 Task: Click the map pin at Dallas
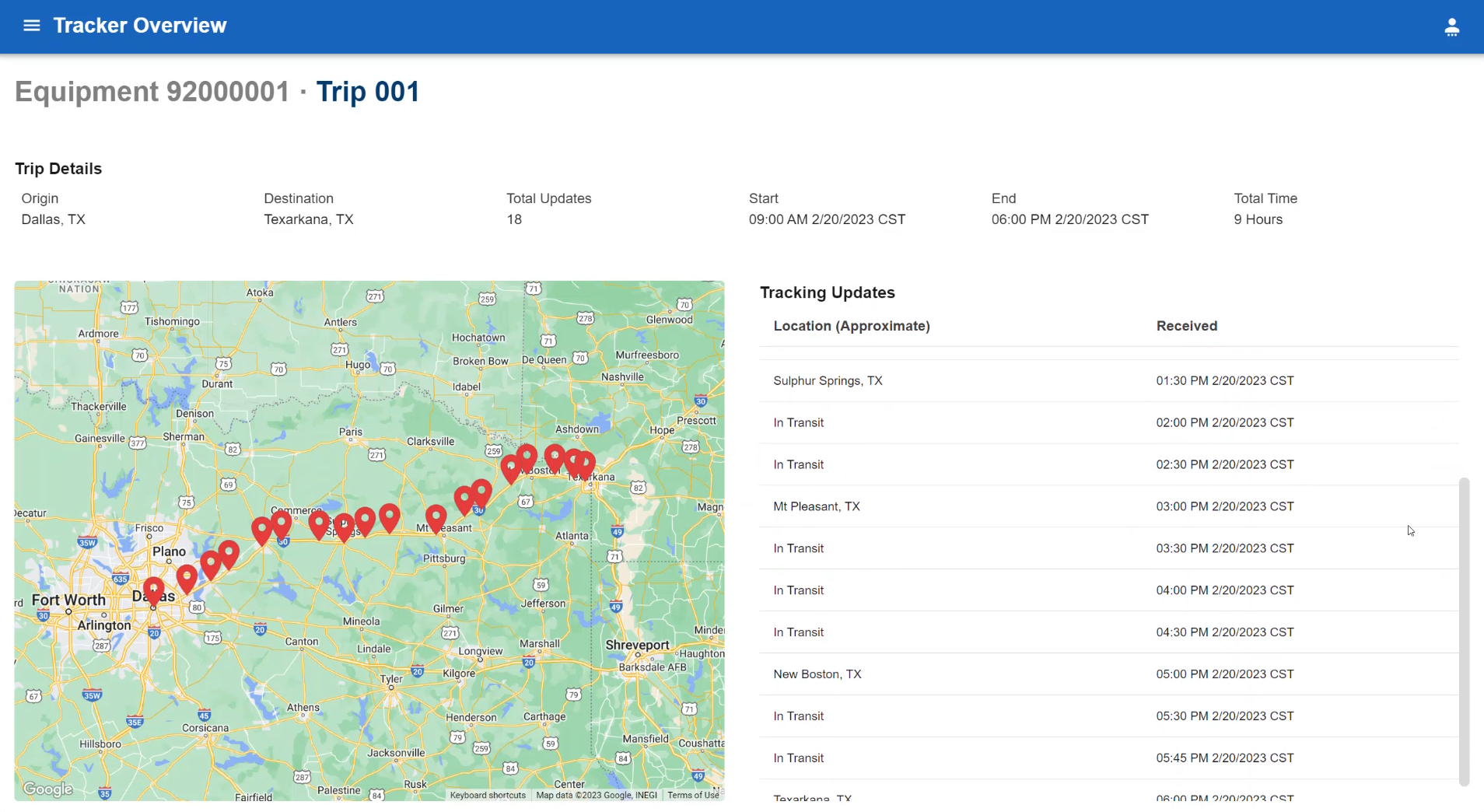pos(154,590)
